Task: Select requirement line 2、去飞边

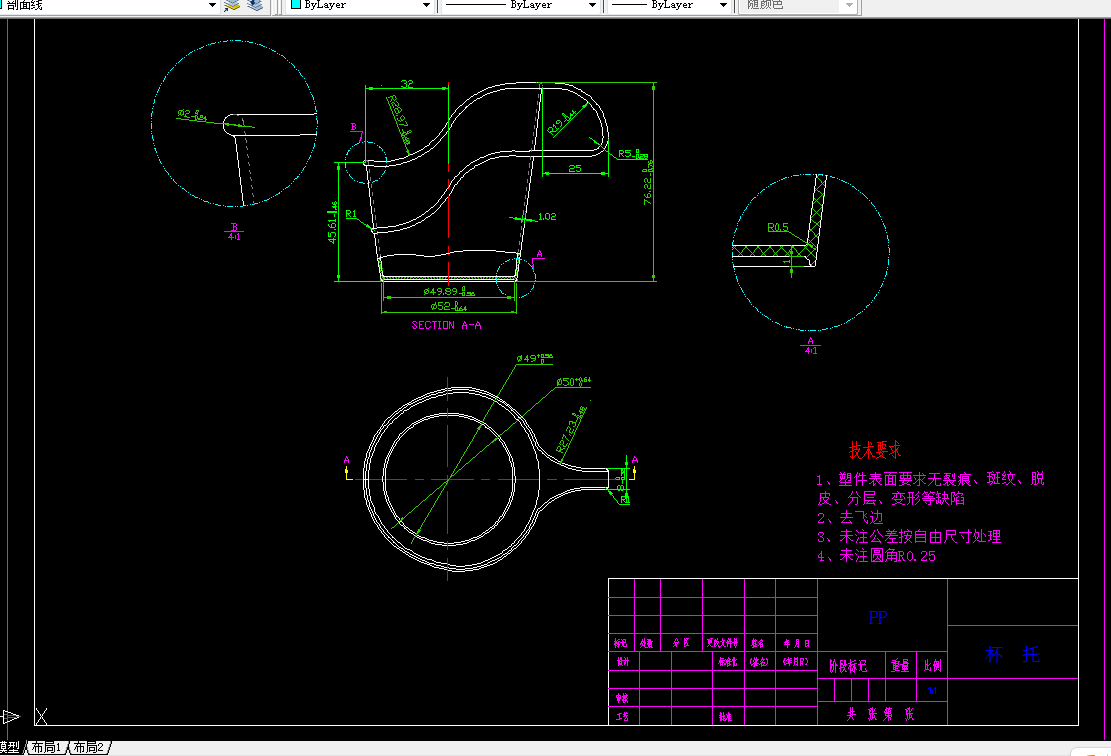Action: (x=850, y=518)
